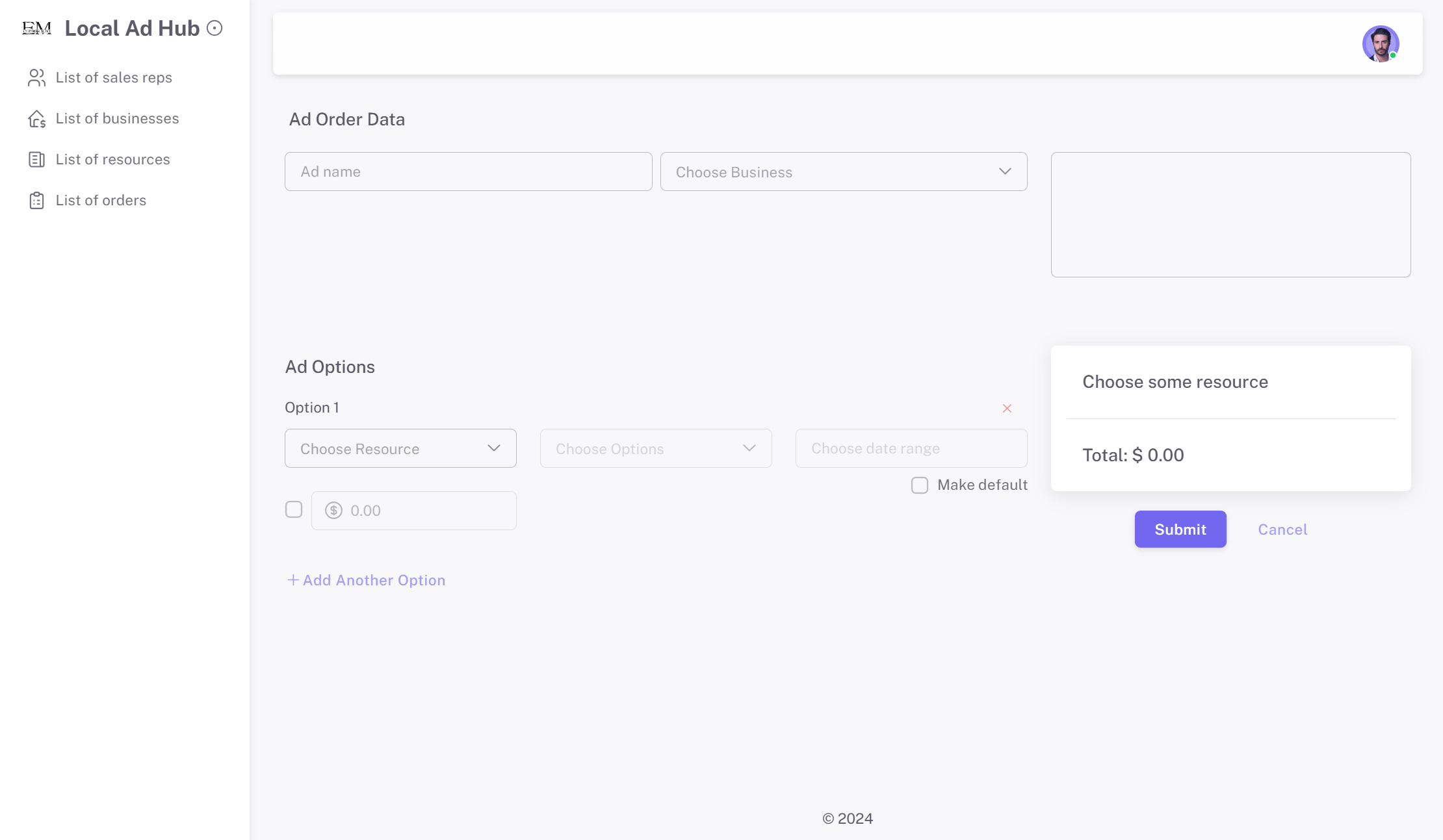The image size is (1443, 840).
Task: Go to List of businesses
Action: click(x=117, y=118)
